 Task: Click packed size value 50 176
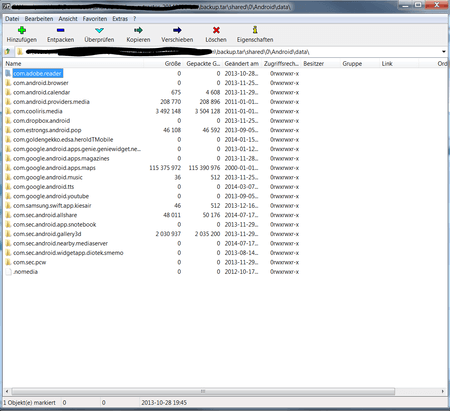point(211,215)
